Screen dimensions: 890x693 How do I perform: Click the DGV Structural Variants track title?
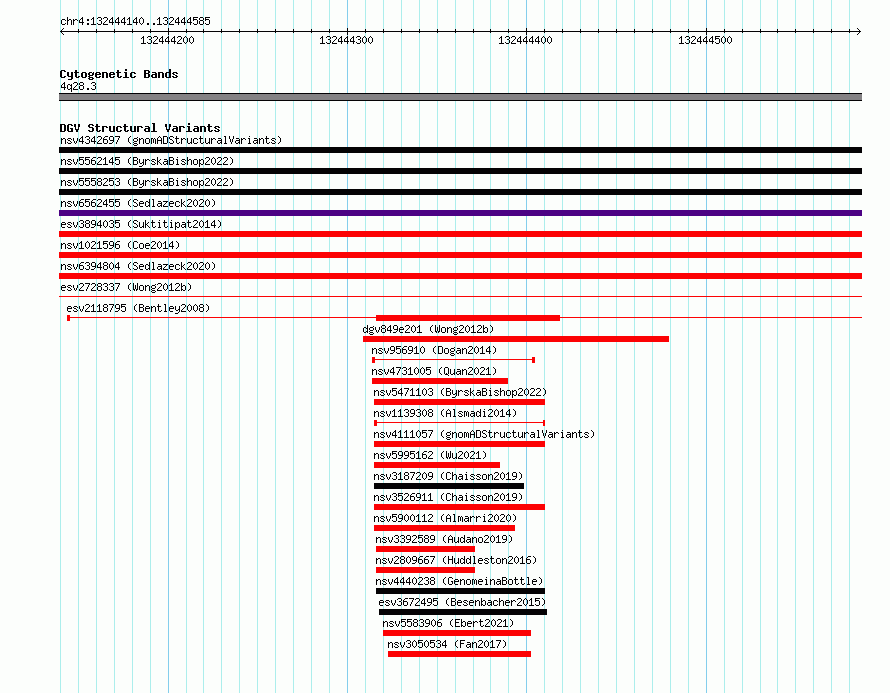pos(140,128)
